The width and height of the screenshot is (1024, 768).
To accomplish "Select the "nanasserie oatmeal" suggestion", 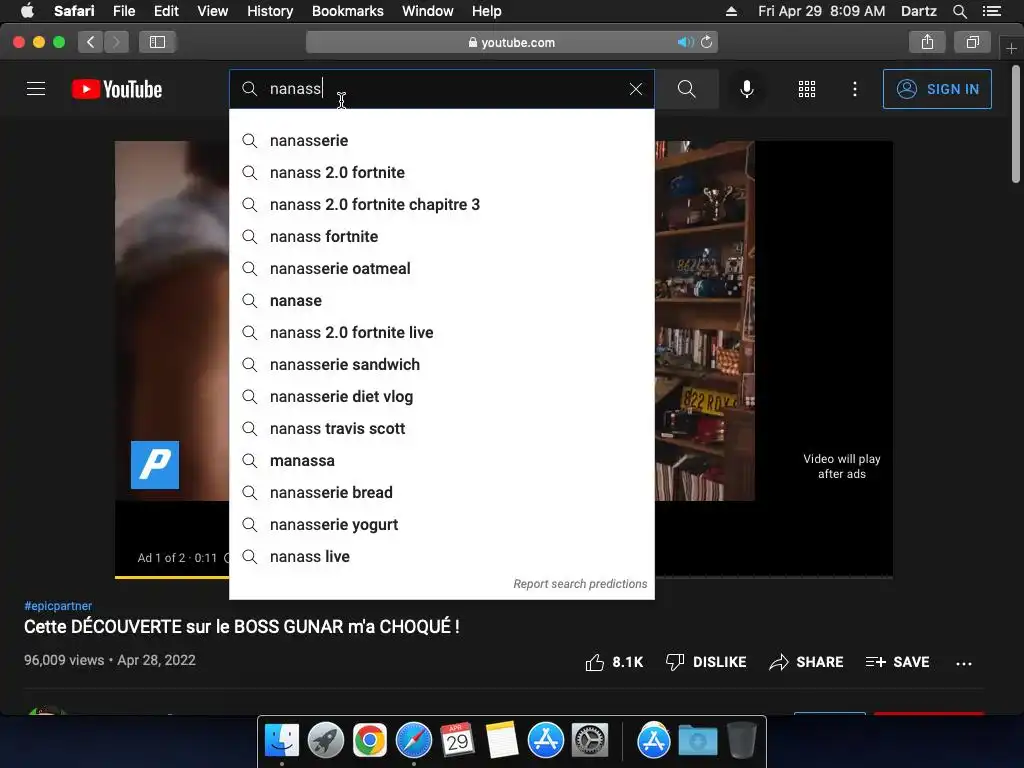I will click(x=442, y=268).
